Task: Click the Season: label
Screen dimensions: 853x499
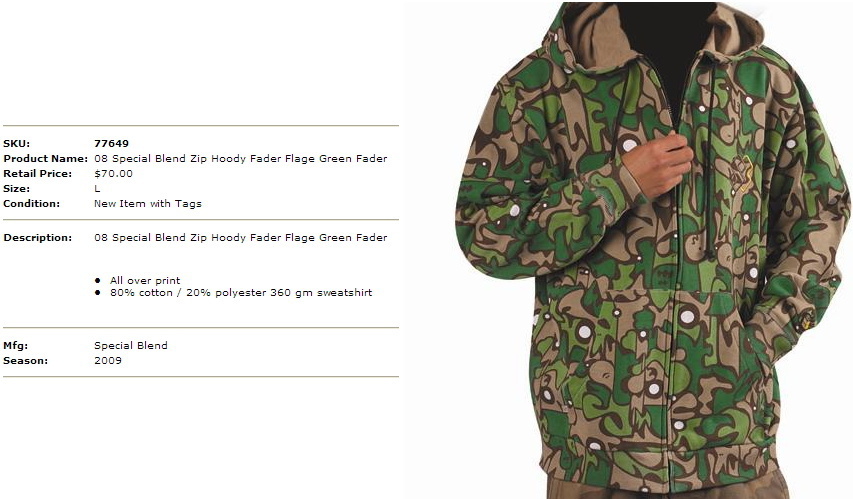Action: (26, 361)
